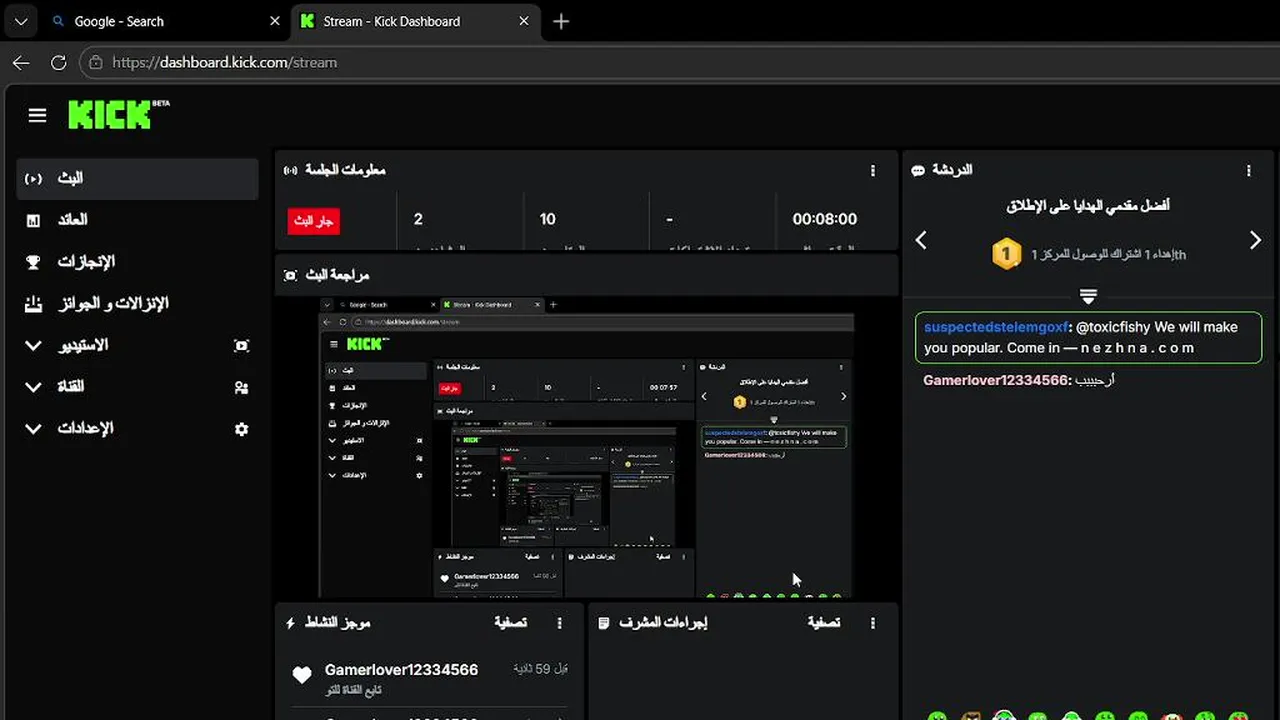Viewport: 1280px width, 720px height.
Task: View site information icon in the address bar
Action: [x=95, y=62]
